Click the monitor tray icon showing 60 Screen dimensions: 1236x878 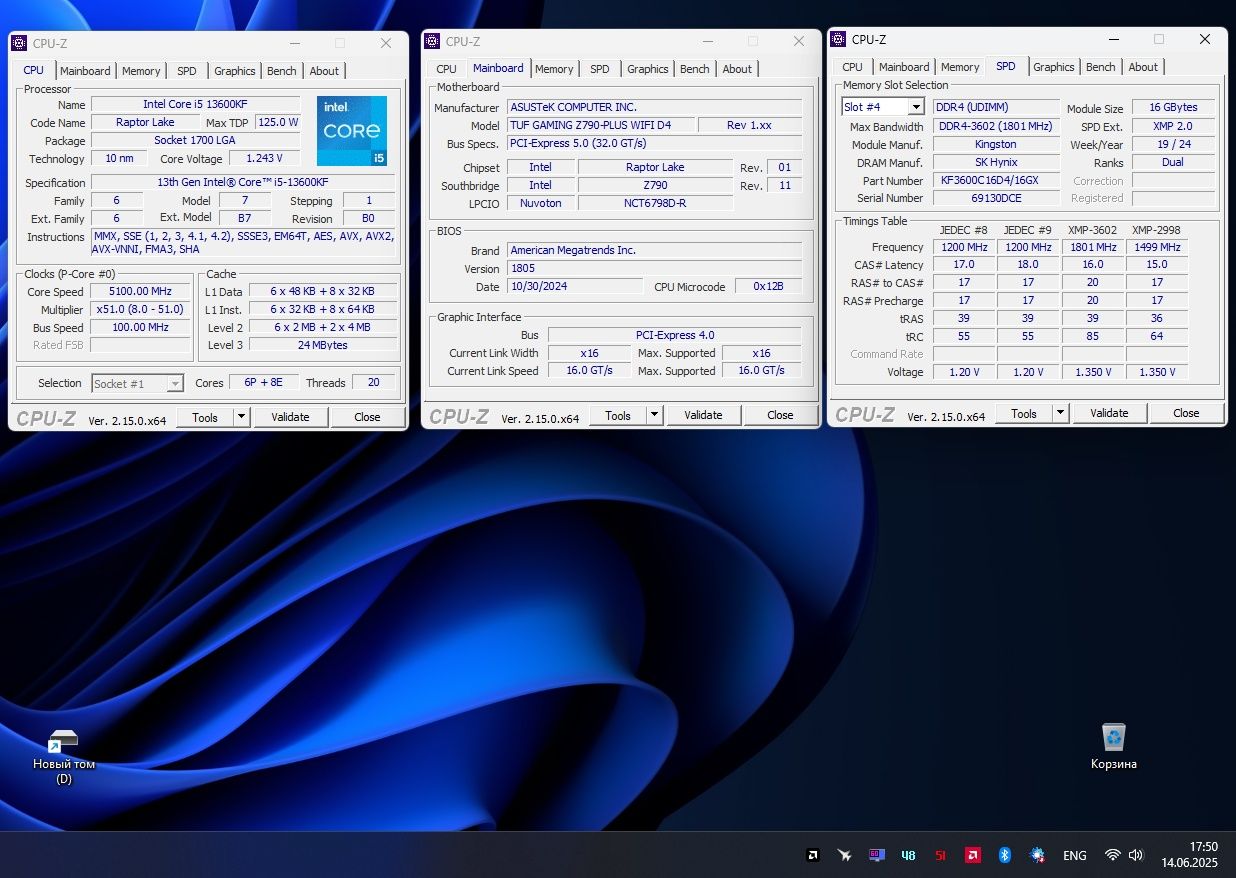pos(877,855)
